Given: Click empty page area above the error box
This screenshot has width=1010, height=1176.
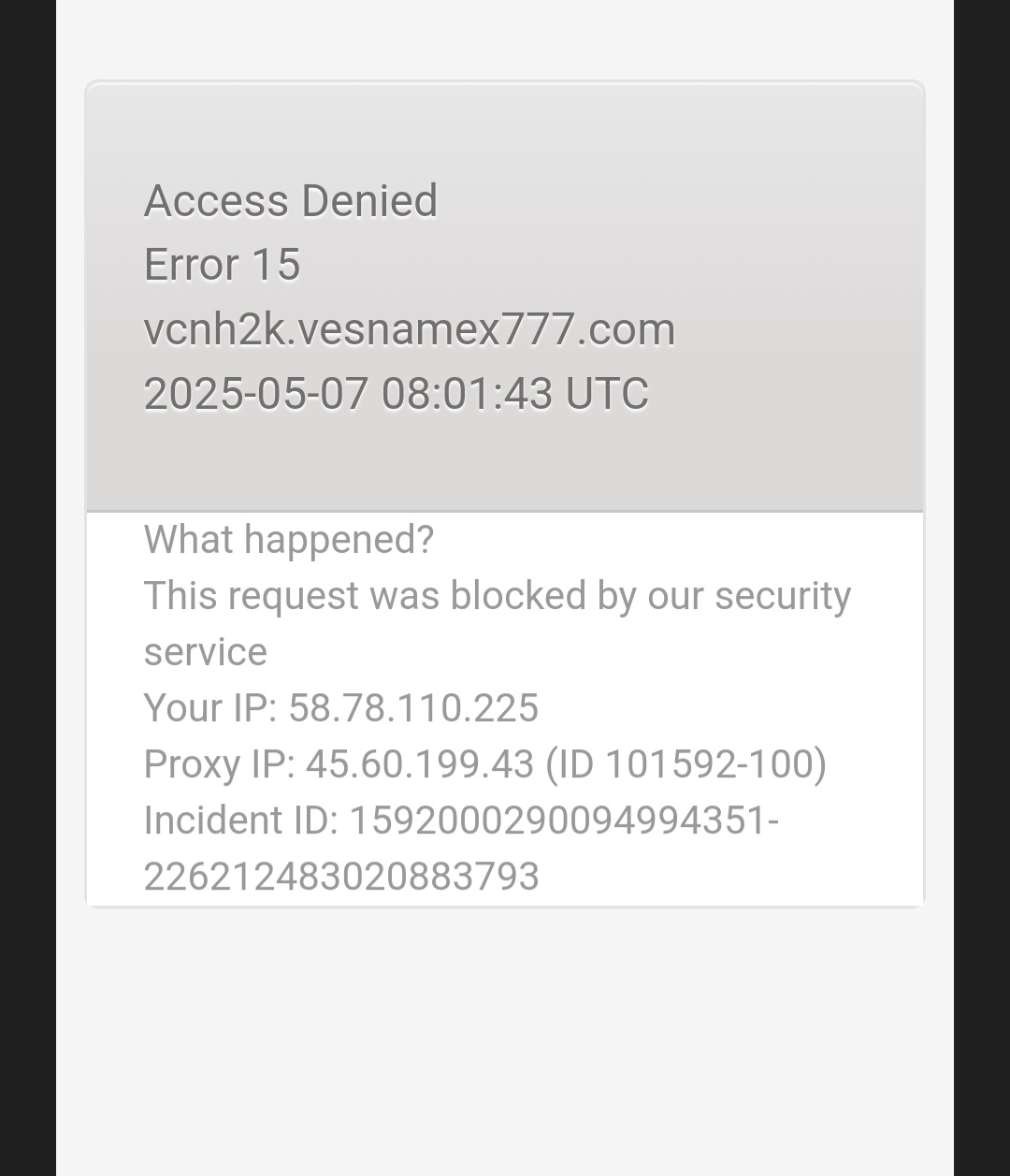Looking at the screenshot, I should [505, 37].
